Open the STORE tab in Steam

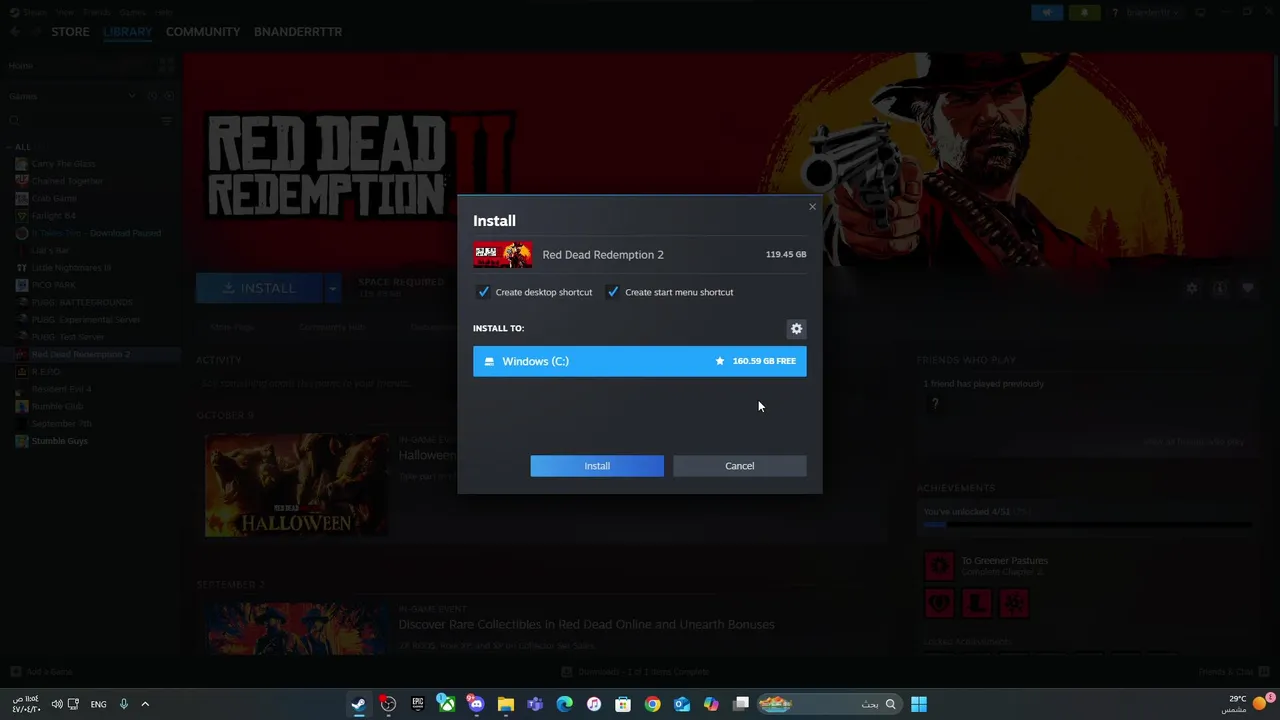click(x=70, y=32)
